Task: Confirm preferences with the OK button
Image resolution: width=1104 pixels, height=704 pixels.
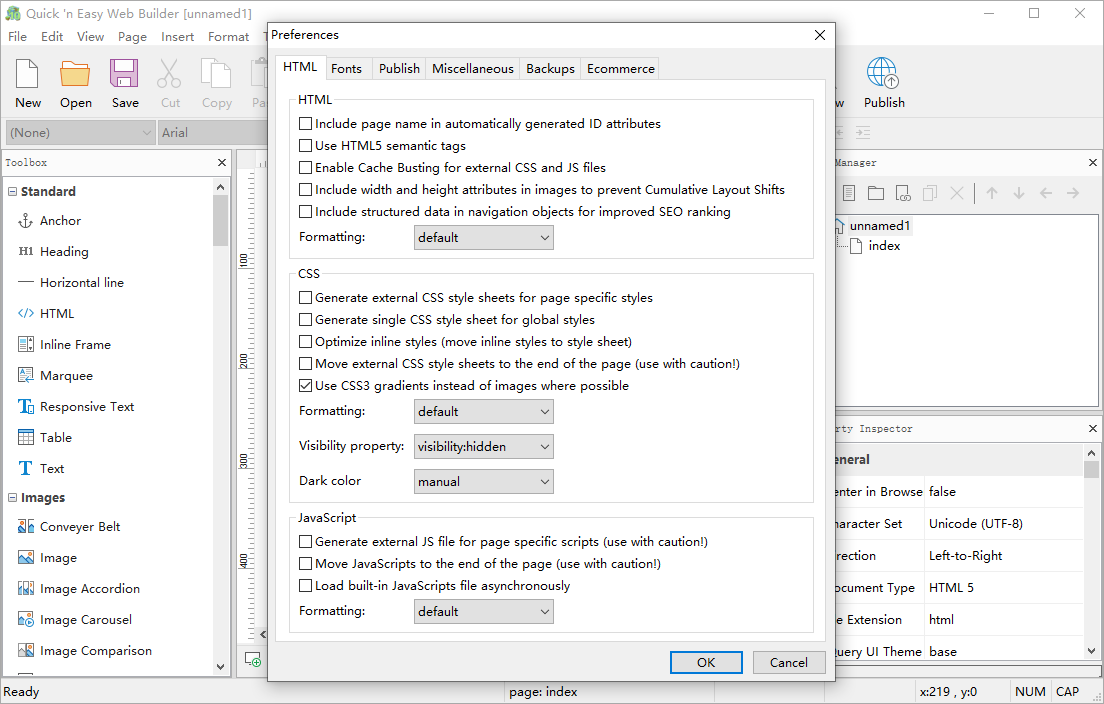Action: 706,662
